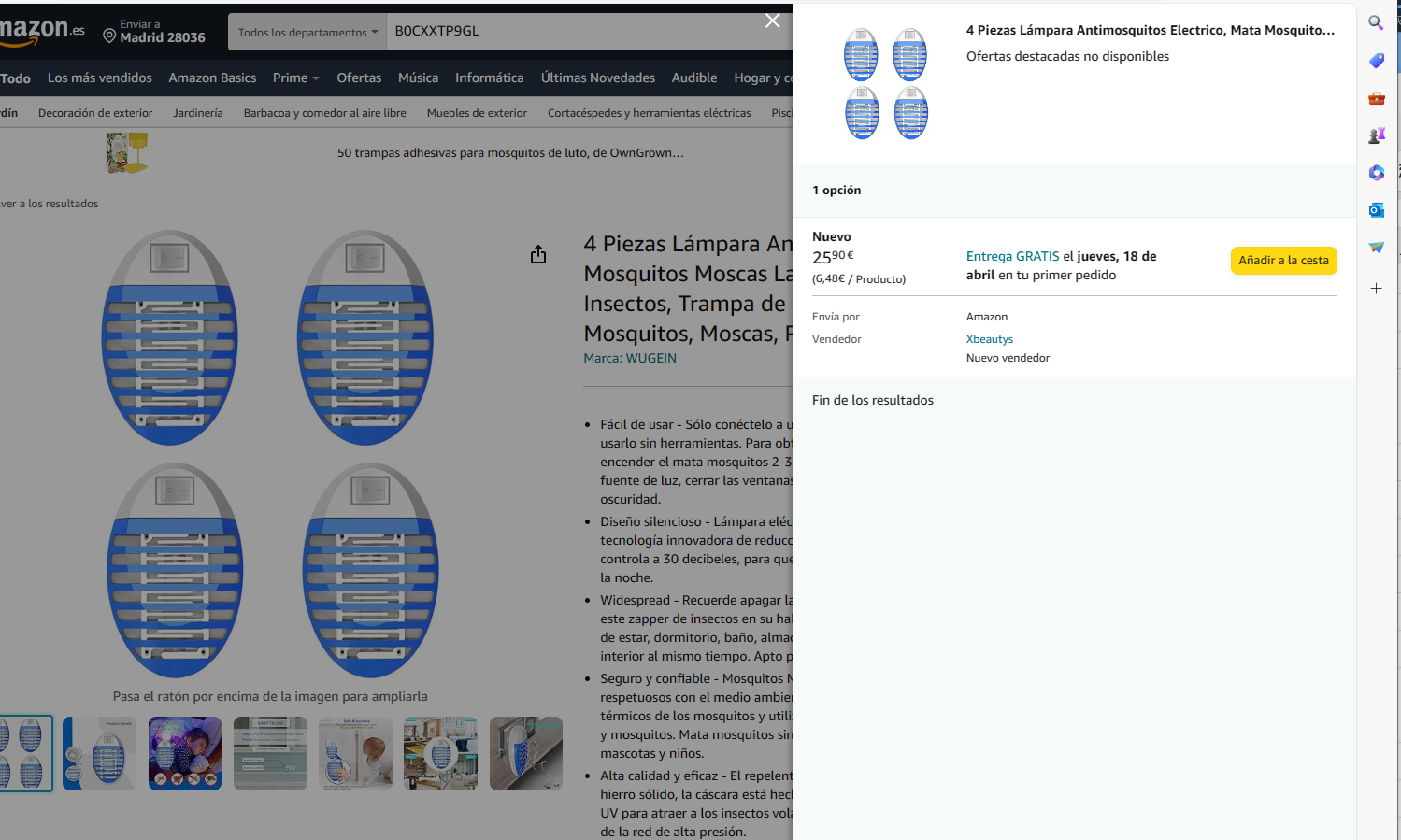Open 'Barbacoa y comedor al aire libre'
This screenshot has height=840, width=1401.
click(325, 113)
